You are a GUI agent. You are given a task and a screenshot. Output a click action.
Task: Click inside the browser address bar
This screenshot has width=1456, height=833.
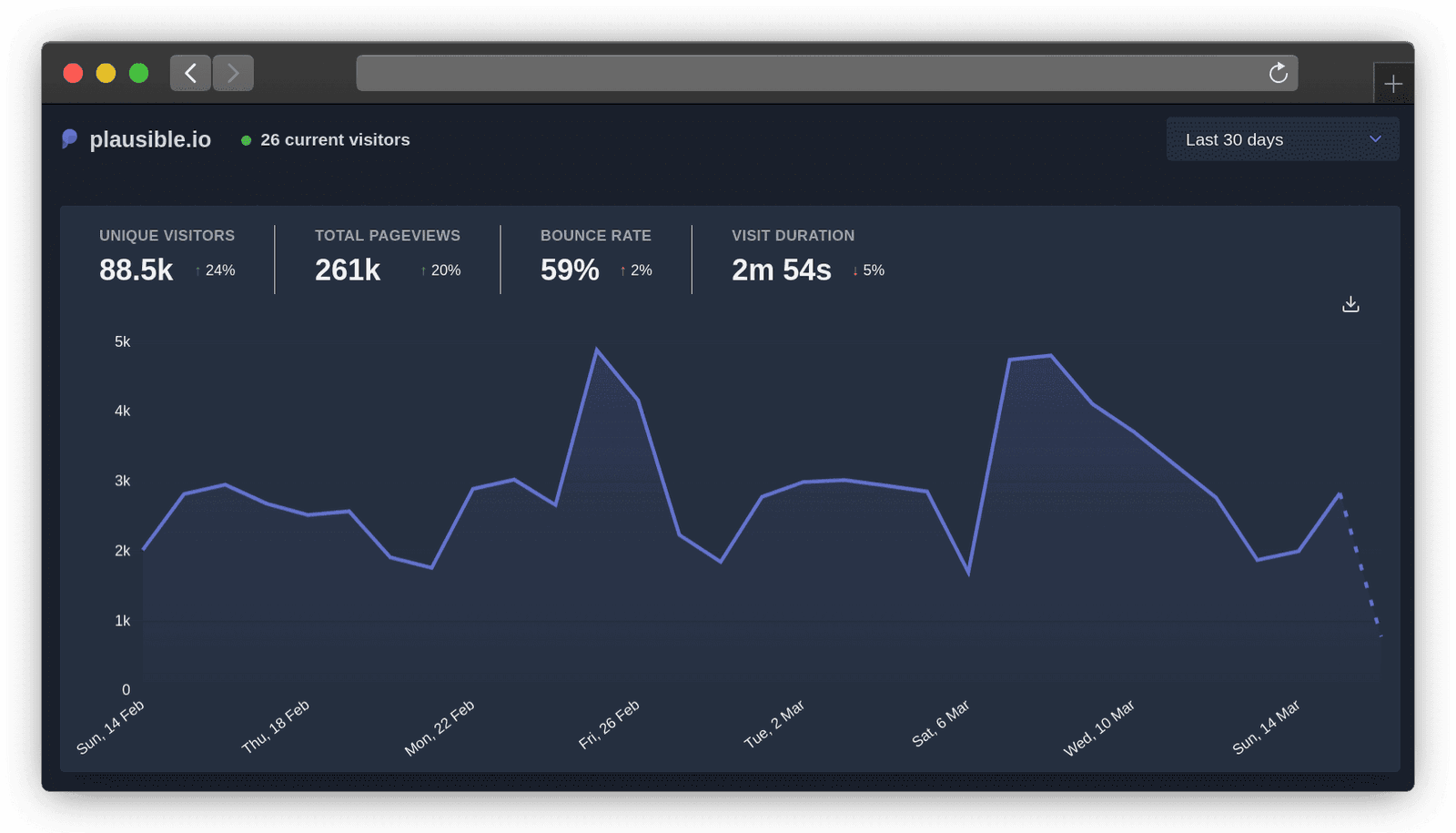pyautogui.click(x=819, y=73)
